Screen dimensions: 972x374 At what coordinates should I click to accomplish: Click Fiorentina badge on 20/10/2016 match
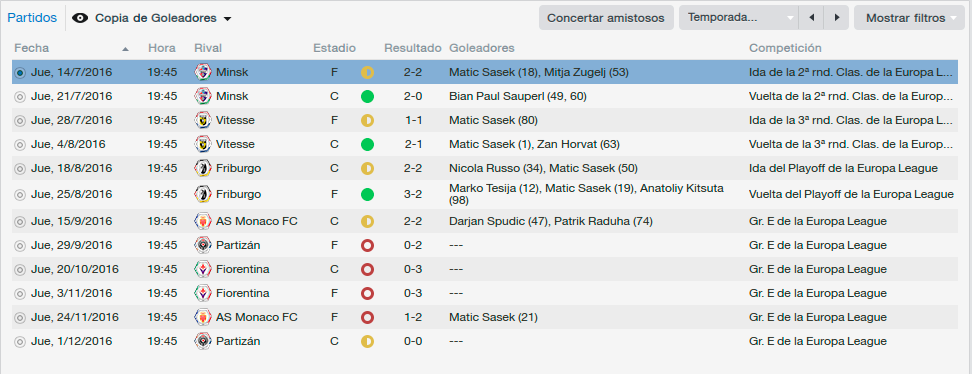coord(202,269)
